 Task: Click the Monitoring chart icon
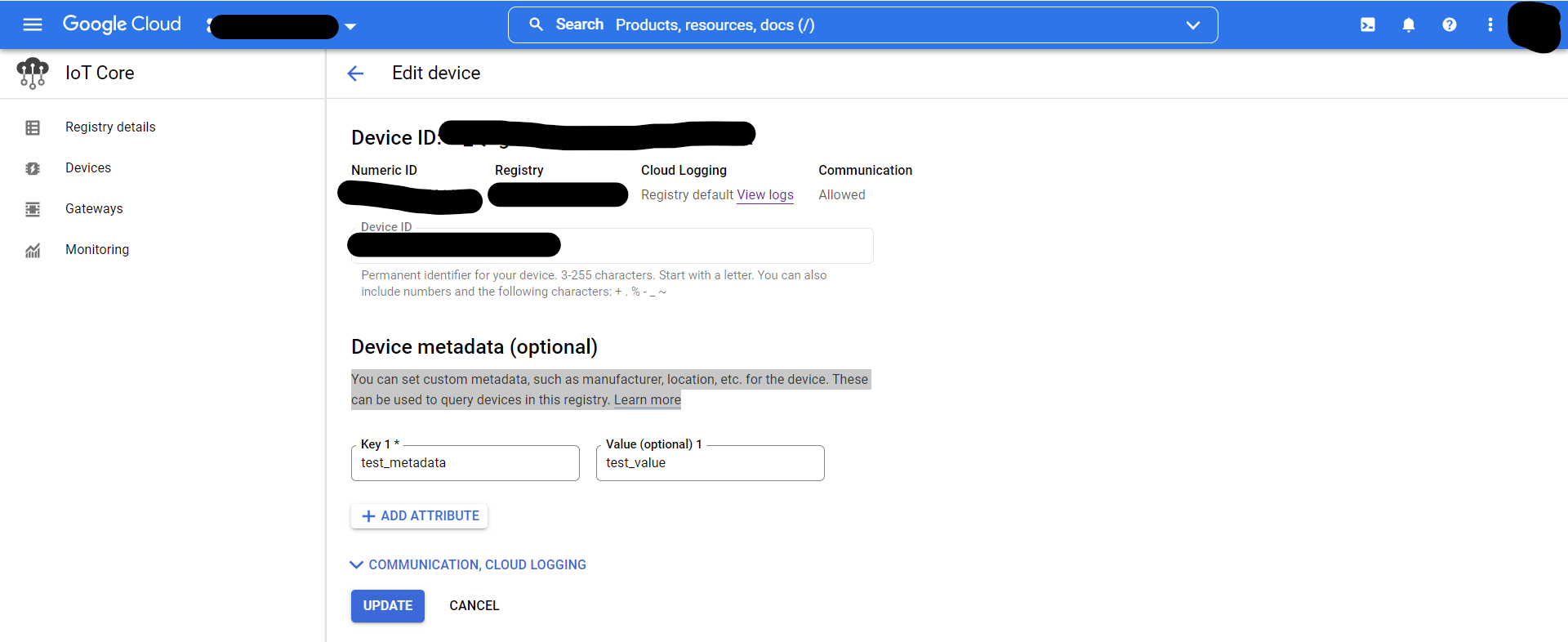pyautogui.click(x=33, y=250)
